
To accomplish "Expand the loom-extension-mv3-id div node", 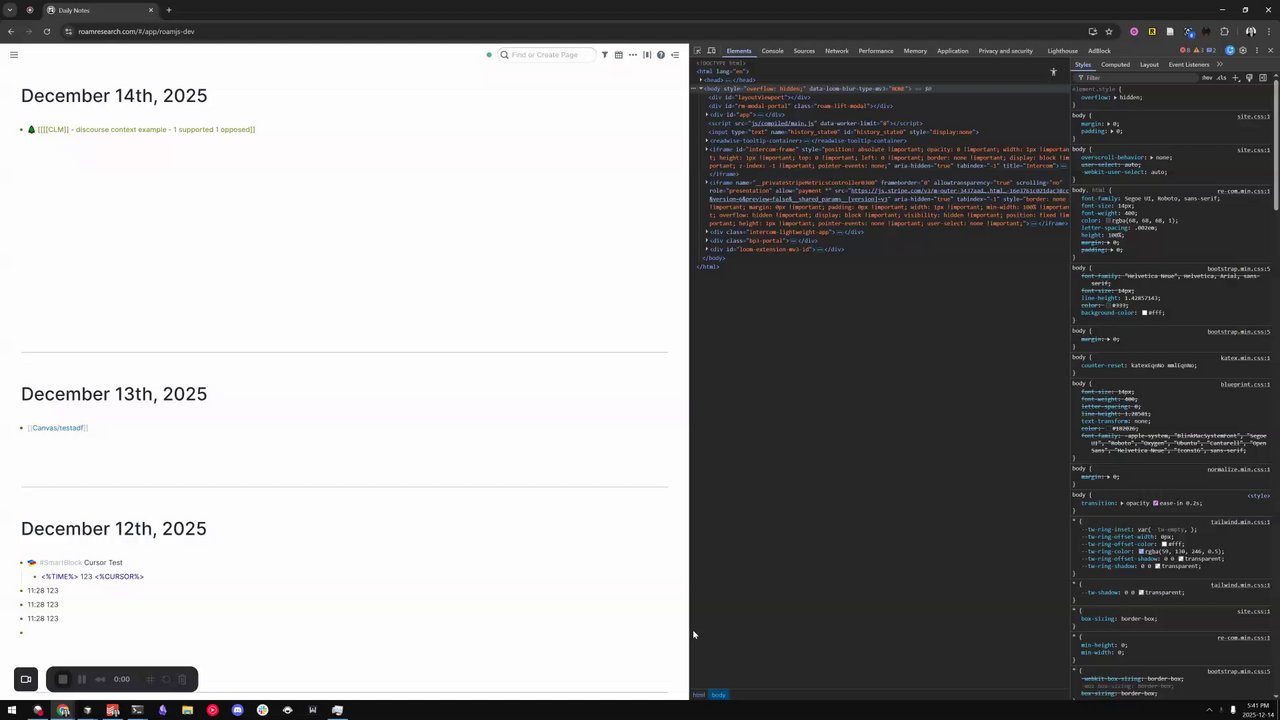I will (707, 249).
